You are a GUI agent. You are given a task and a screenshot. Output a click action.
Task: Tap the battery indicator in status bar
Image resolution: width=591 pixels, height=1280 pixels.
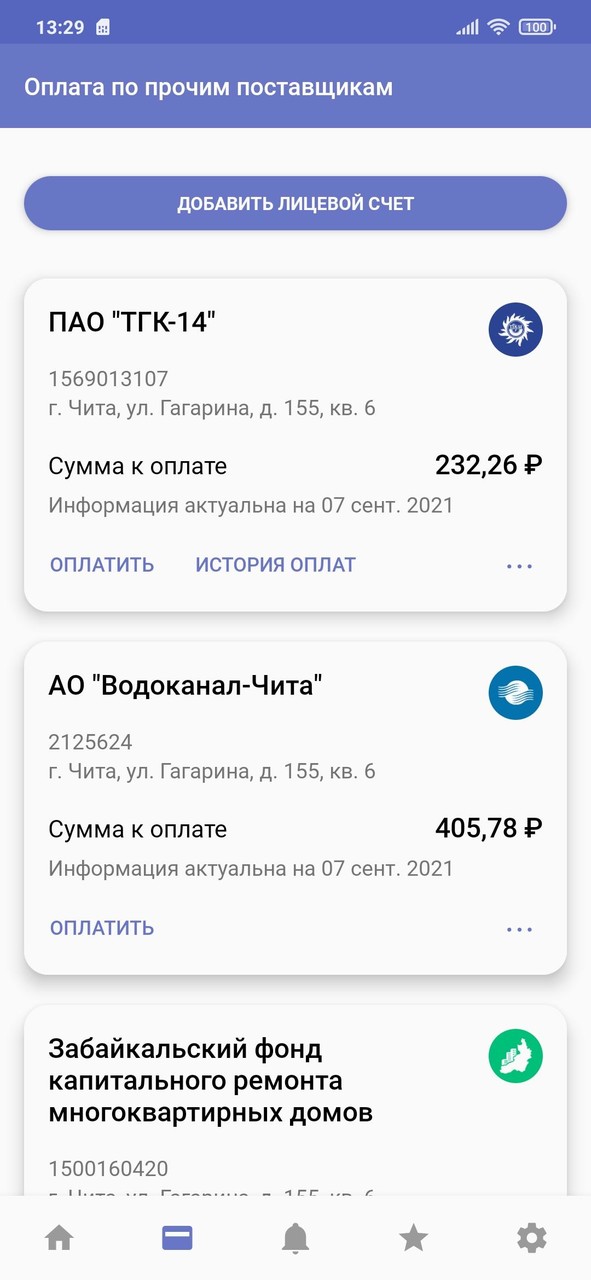[x=536, y=27]
